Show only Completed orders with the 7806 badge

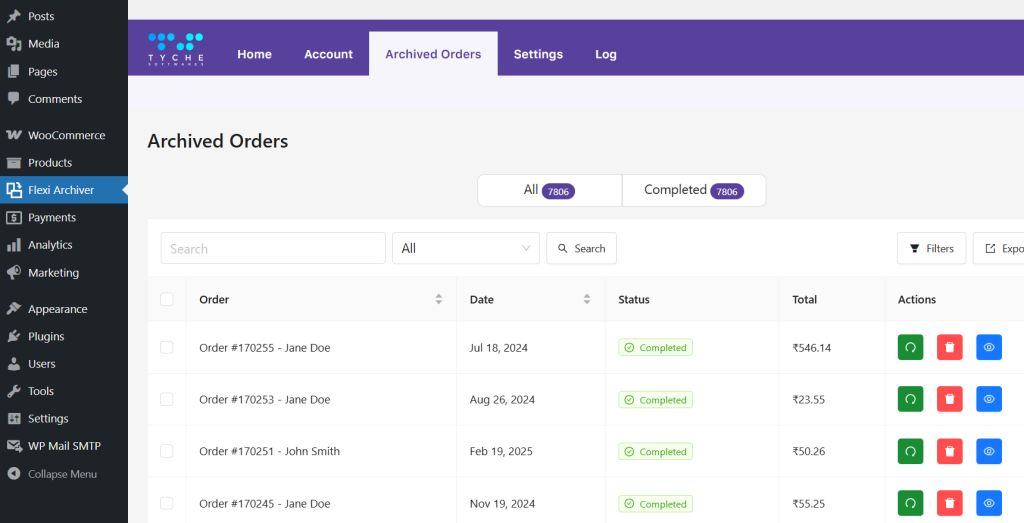[x=694, y=190]
